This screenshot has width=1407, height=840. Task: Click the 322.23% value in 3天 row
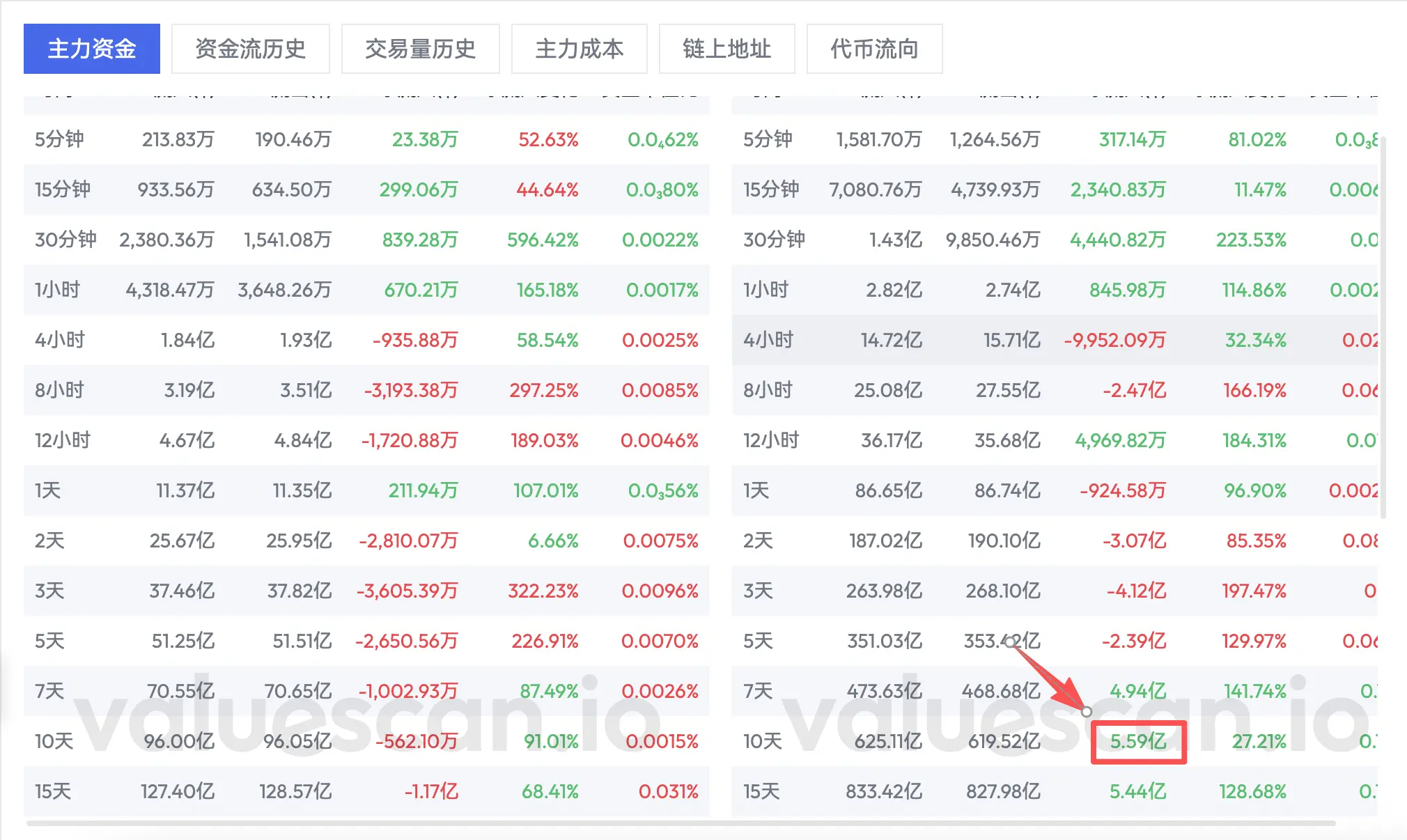click(543, 591)
